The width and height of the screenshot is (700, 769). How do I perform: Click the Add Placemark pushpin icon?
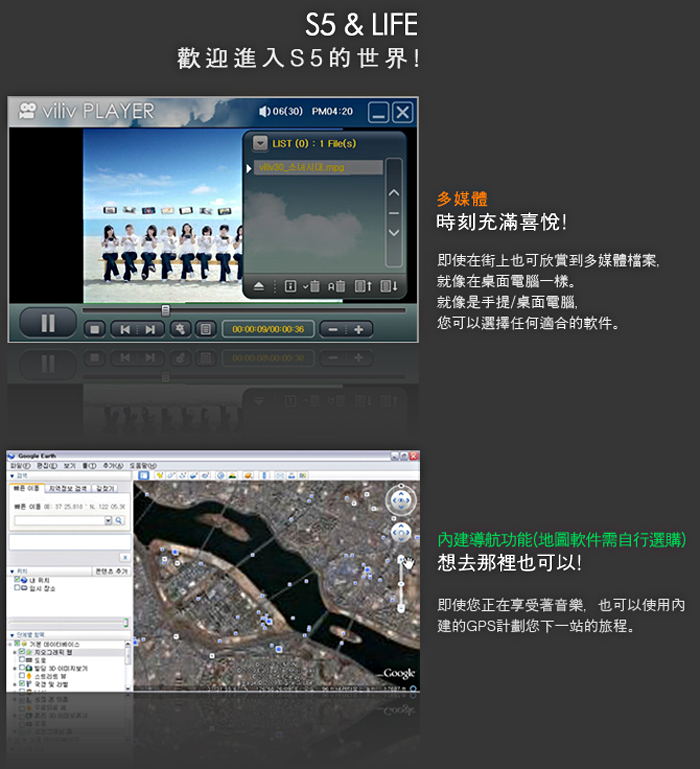160,475
